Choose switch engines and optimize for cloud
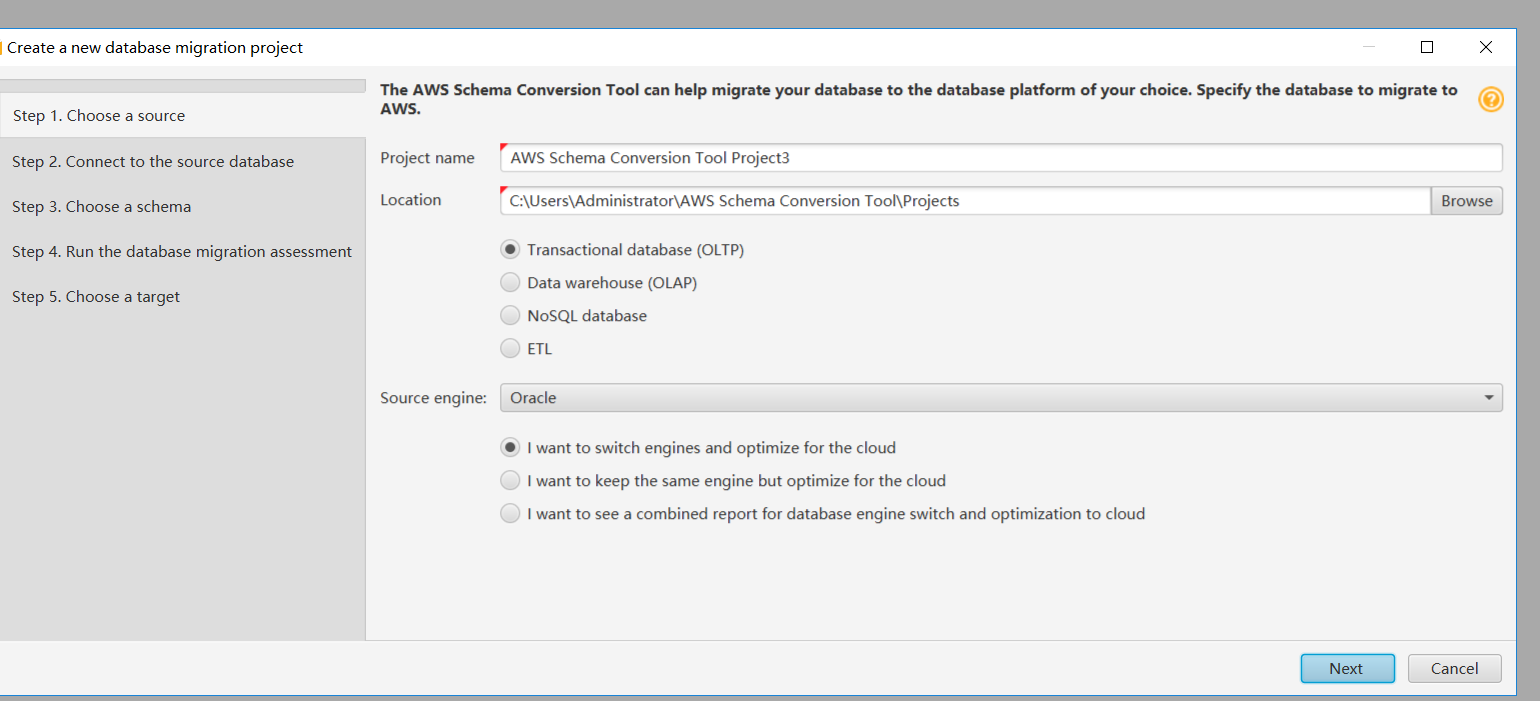This screenshot has height=701, width=1540. pyautogui.click(x=510, y=448)
